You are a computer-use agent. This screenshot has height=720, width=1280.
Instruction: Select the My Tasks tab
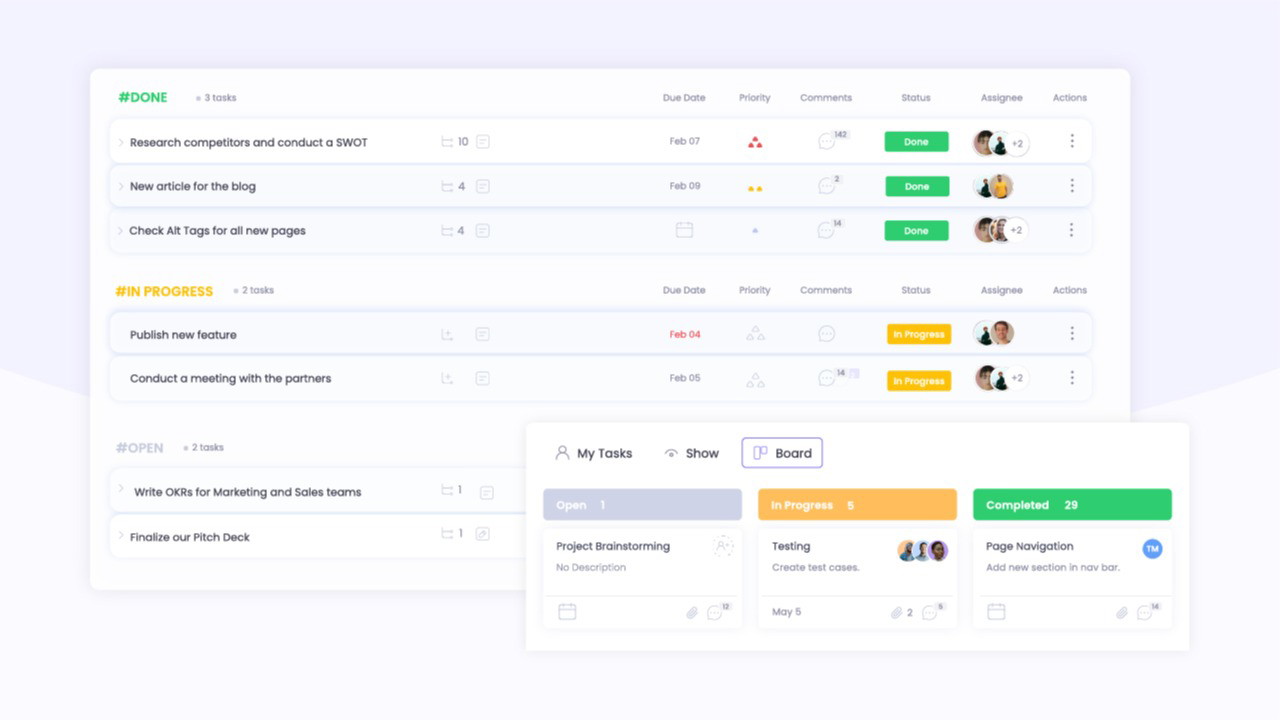[593, 453]
